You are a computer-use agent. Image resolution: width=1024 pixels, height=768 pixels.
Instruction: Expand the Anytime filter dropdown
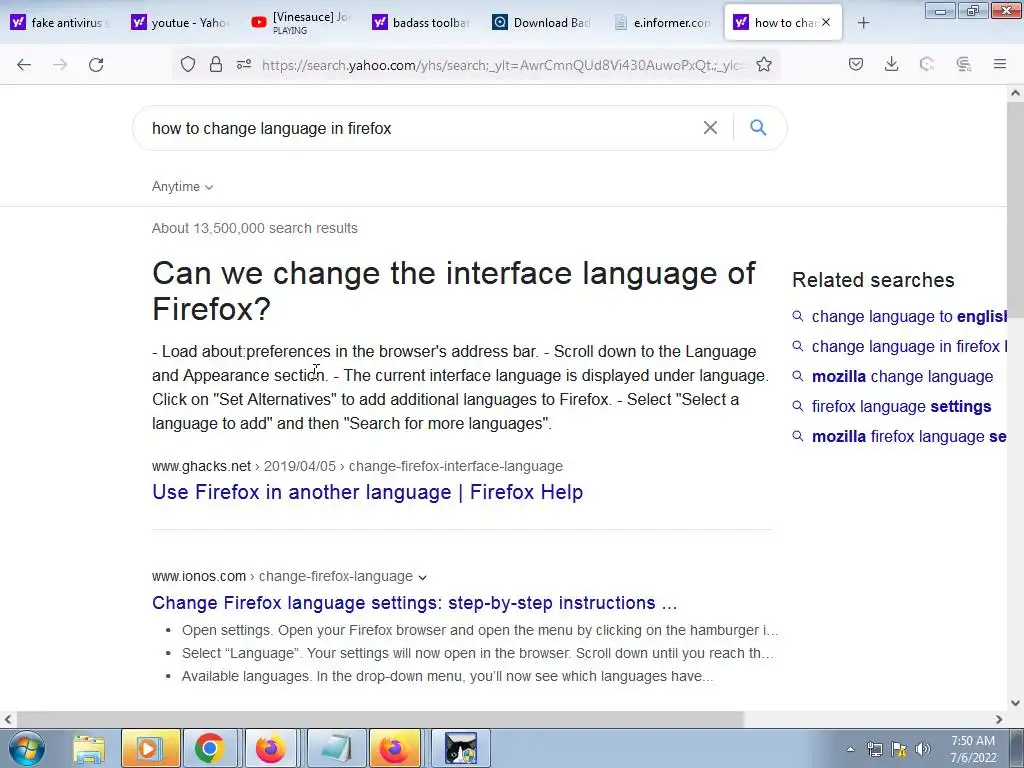pyautogui.click(x=182, y=187)
